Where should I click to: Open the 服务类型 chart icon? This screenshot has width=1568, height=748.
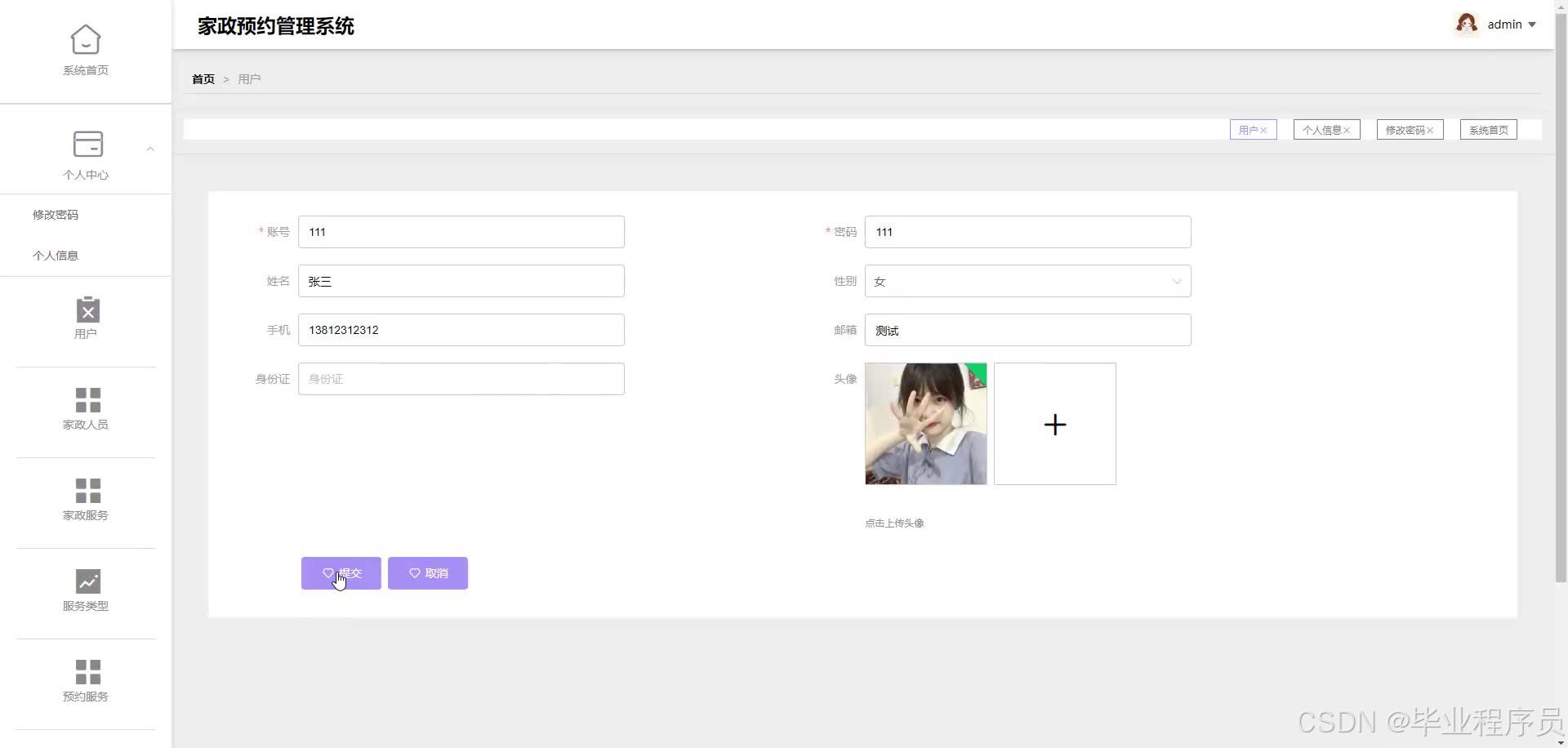[87, 581]
